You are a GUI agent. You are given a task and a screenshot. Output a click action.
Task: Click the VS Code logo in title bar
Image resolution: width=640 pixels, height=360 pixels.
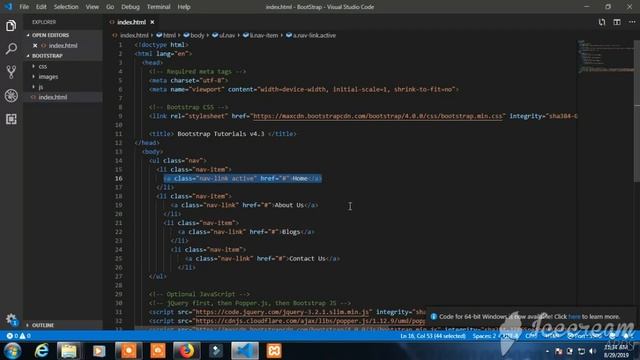[8, 7]
